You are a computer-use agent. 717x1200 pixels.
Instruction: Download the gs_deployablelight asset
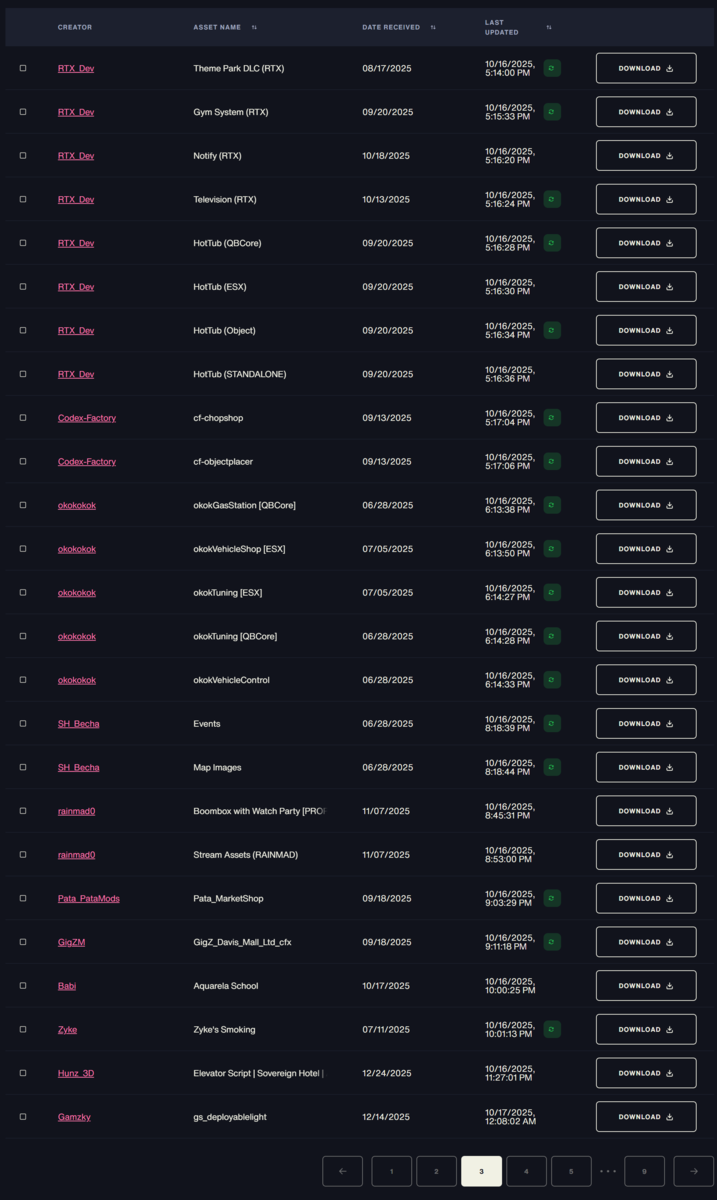click(646, 1117)
